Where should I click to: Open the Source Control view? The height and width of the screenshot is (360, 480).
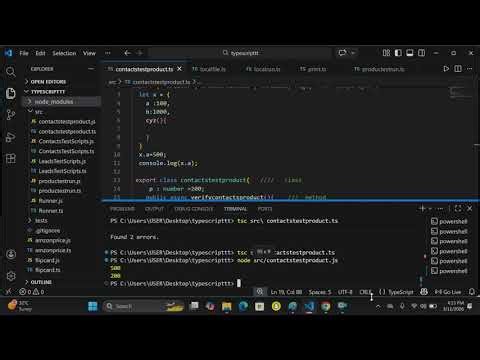[x=11, y=115]
